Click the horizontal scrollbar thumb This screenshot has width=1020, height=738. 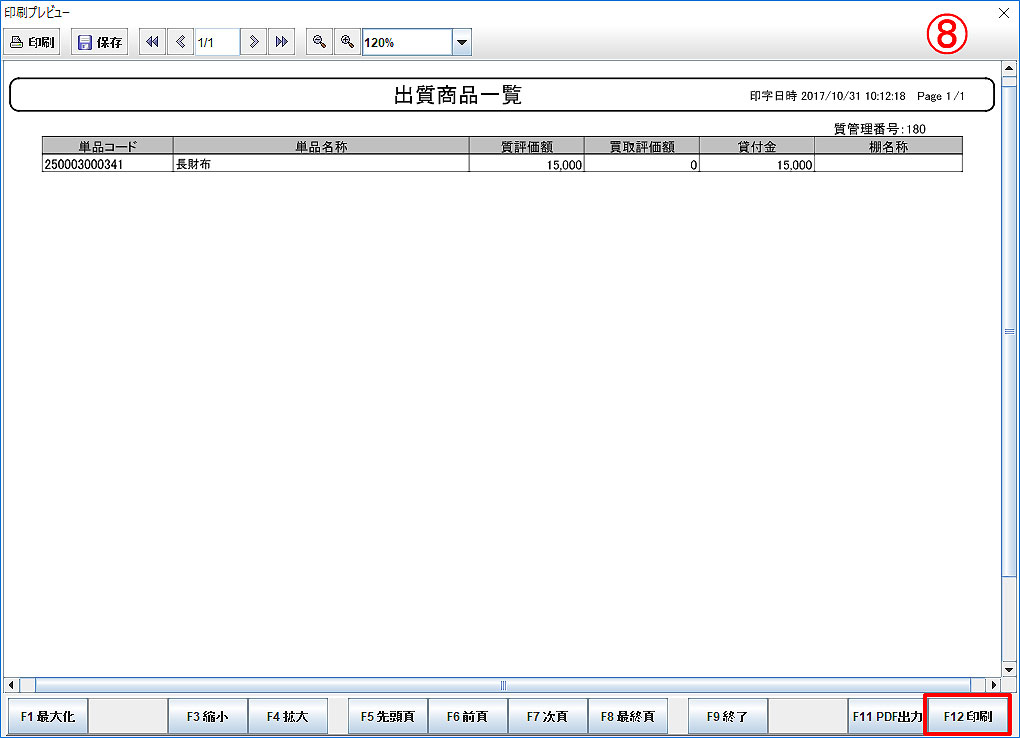coord(503,685)
